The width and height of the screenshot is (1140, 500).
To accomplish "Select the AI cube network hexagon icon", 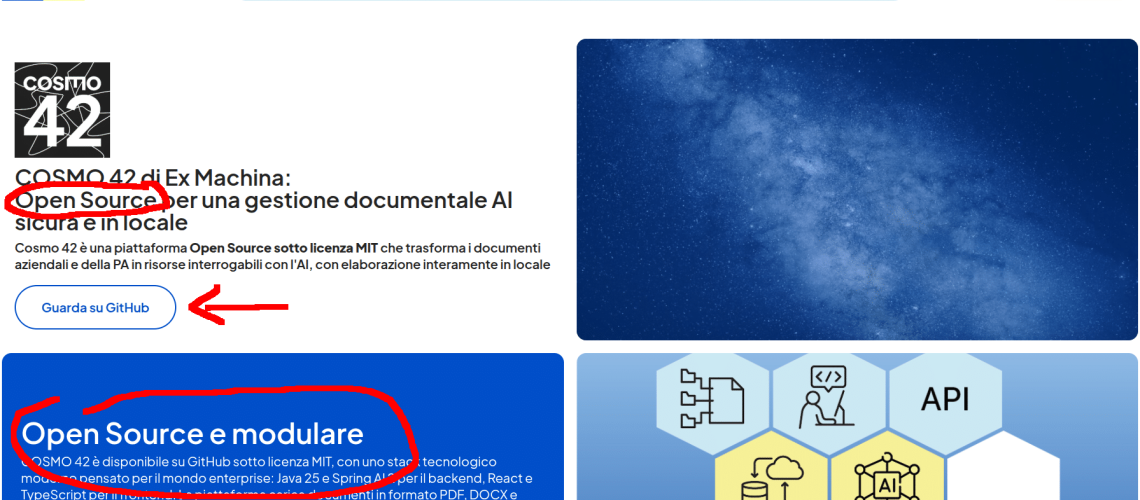I will pyautogui.click(x=887, y=475).
